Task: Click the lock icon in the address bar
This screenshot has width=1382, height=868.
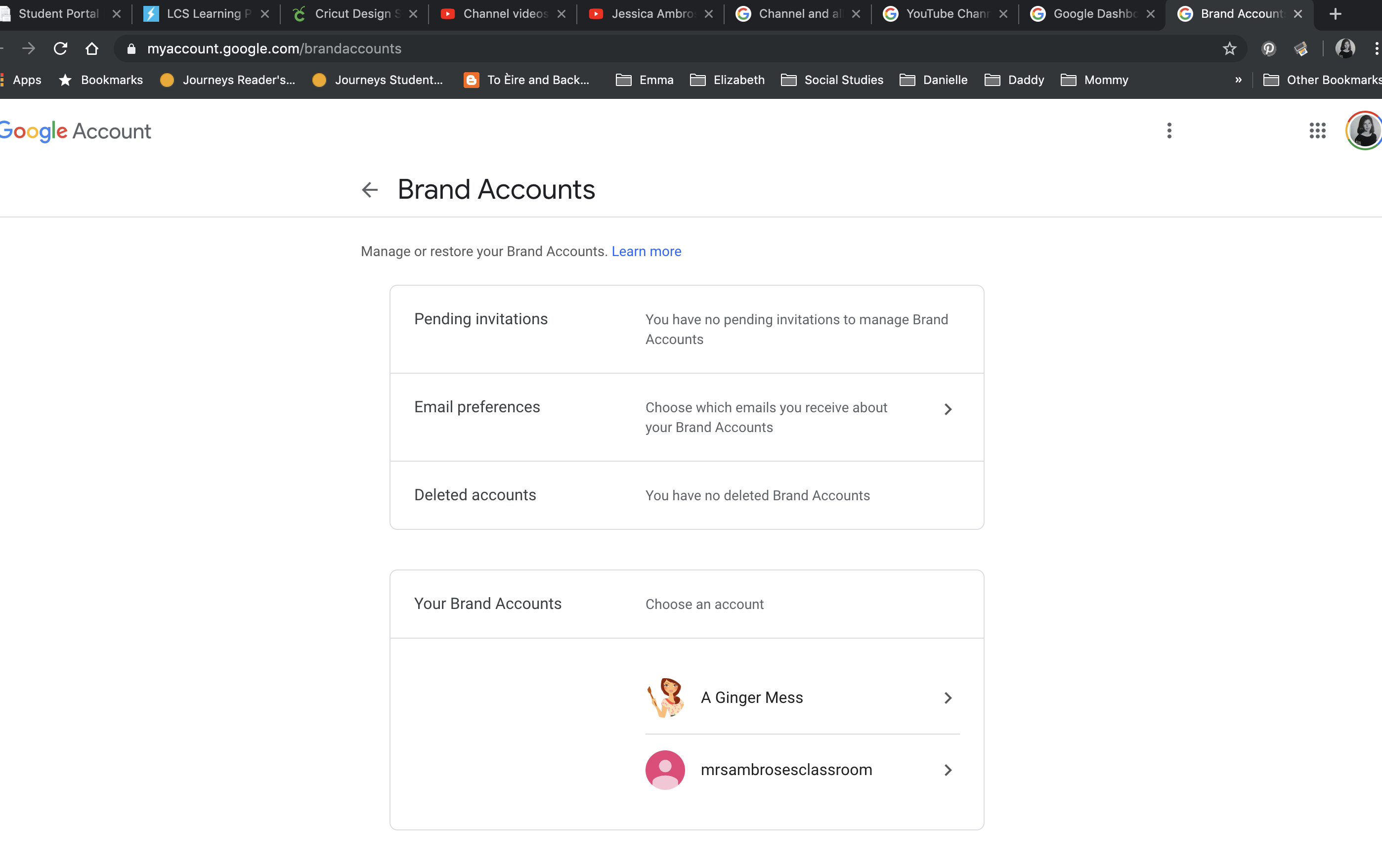Action: tap(131, 49)
